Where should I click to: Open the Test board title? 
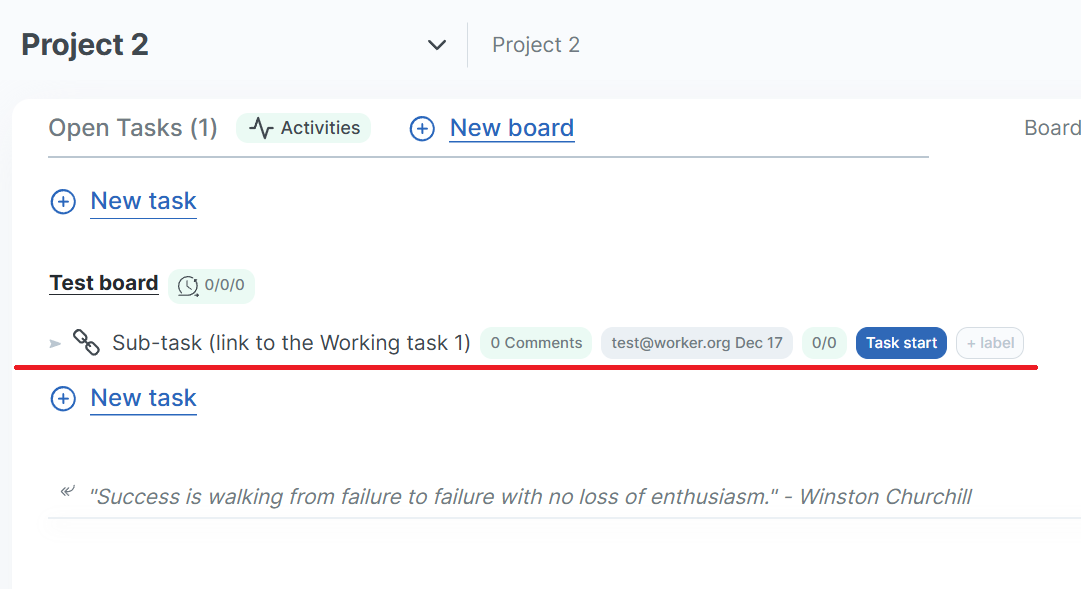[104, 283]
